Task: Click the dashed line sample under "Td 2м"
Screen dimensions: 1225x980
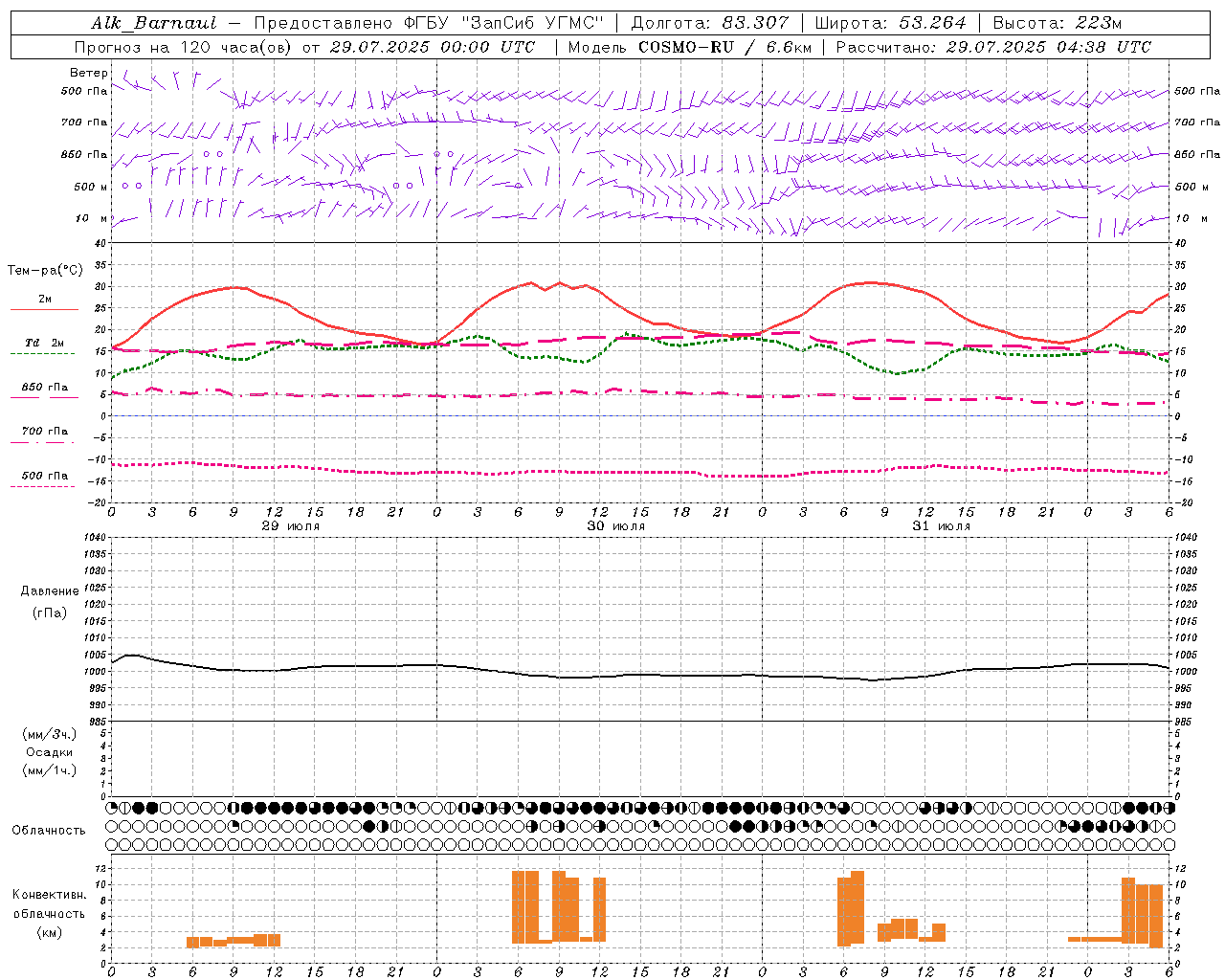Action: coord(43,354)
